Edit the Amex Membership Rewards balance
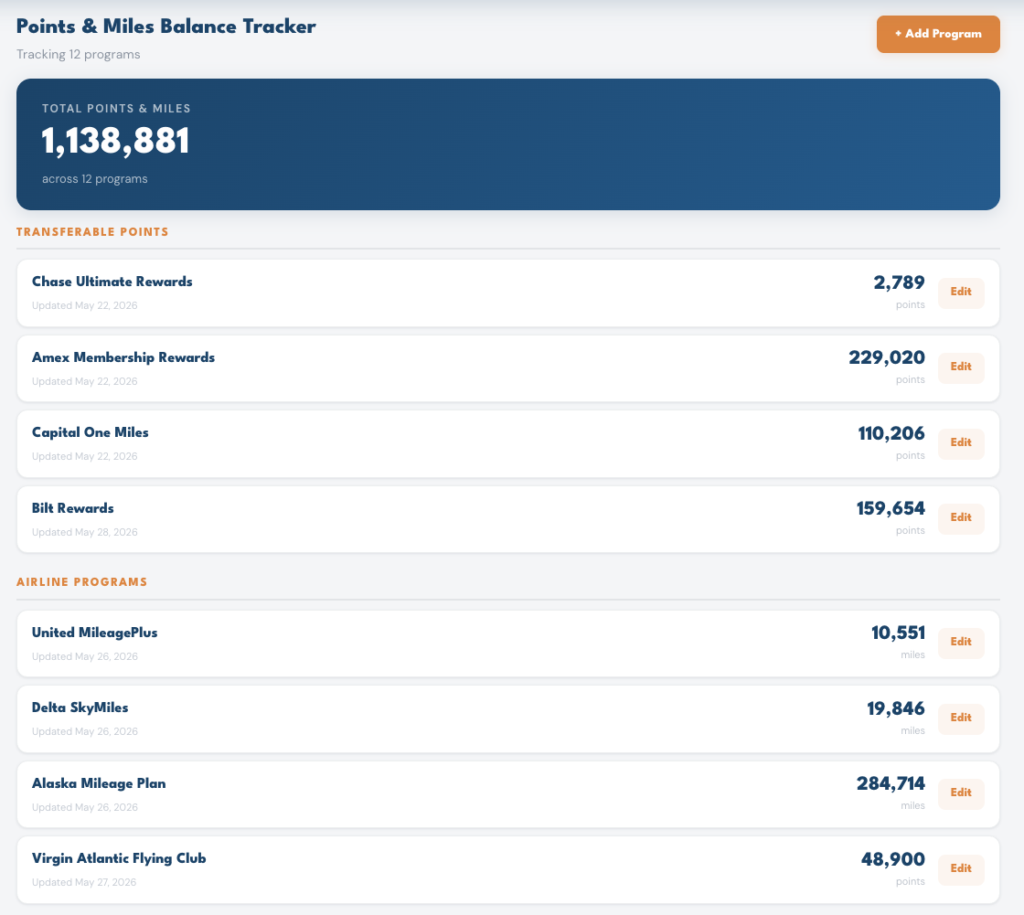The height and width of the screenshot is (915, 1024). click(961, 367)
